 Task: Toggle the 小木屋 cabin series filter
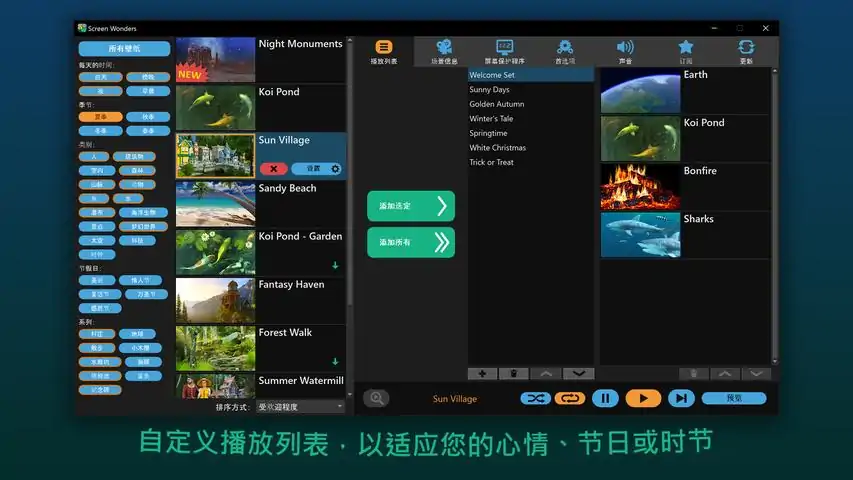(140, 348)
